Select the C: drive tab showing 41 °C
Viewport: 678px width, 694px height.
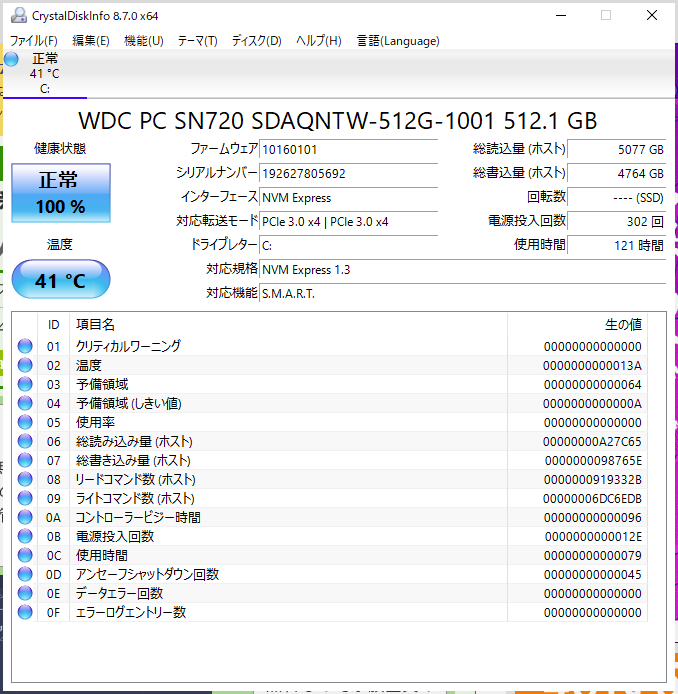tap(45, 73)
